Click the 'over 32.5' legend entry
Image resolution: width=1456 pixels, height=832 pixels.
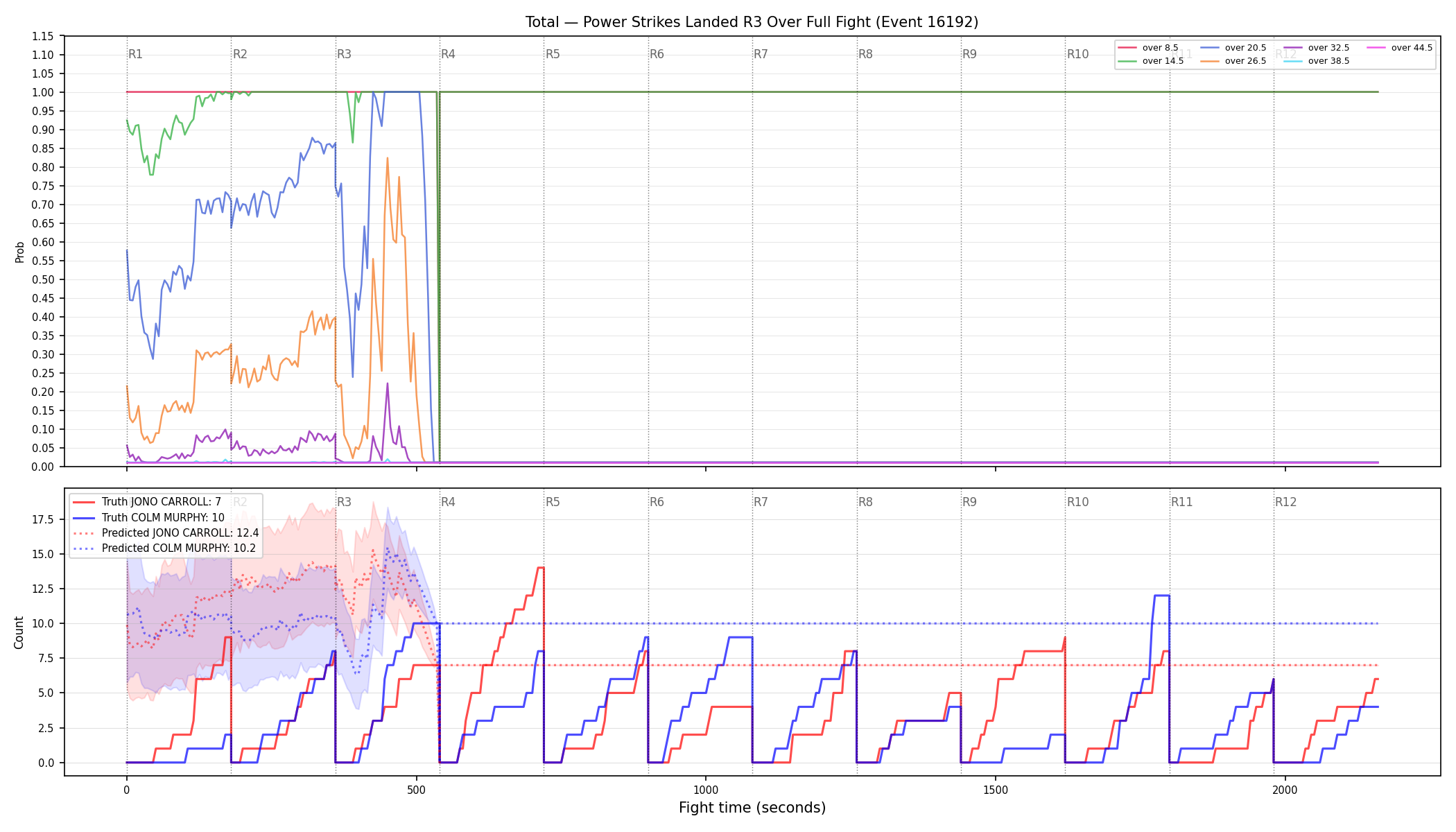(x=1317, y=48)
